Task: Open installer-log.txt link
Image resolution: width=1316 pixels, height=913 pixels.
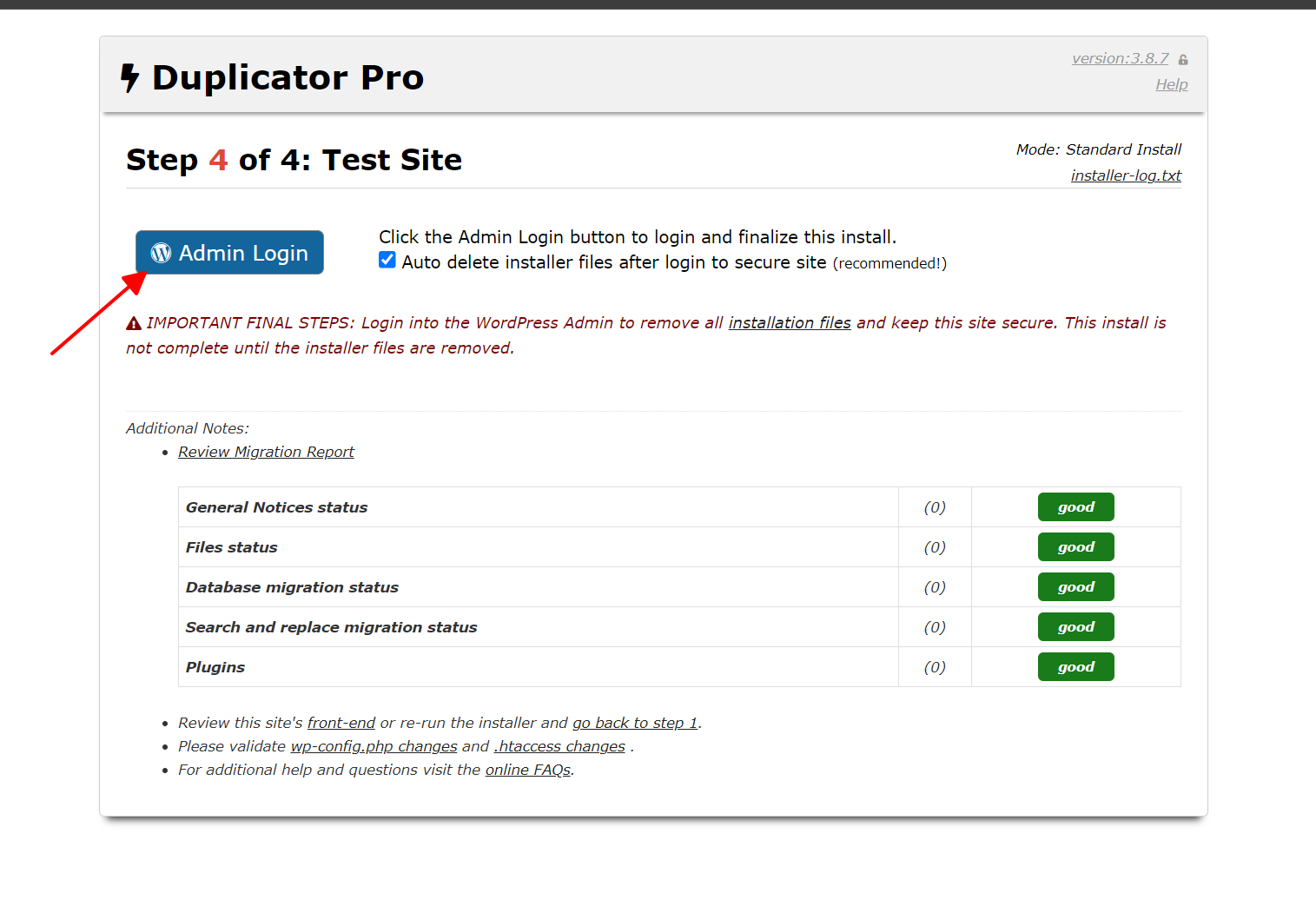Action: click(1125, 175)
